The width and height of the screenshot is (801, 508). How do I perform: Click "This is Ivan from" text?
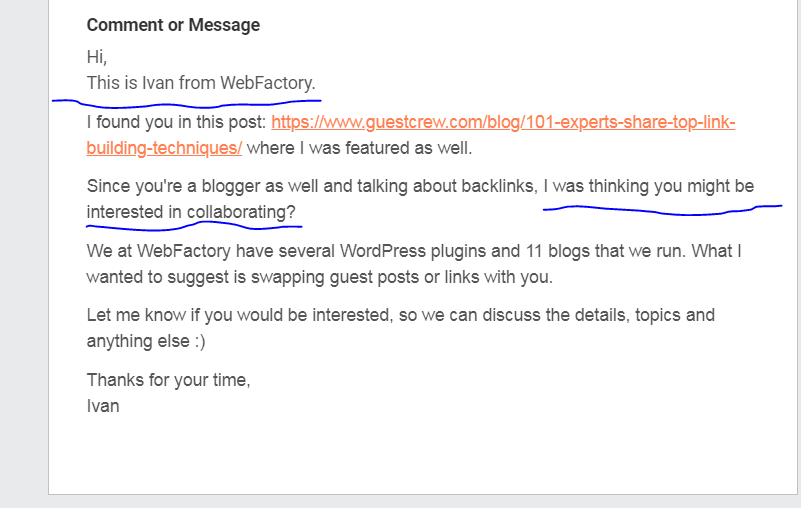[151, 83]
